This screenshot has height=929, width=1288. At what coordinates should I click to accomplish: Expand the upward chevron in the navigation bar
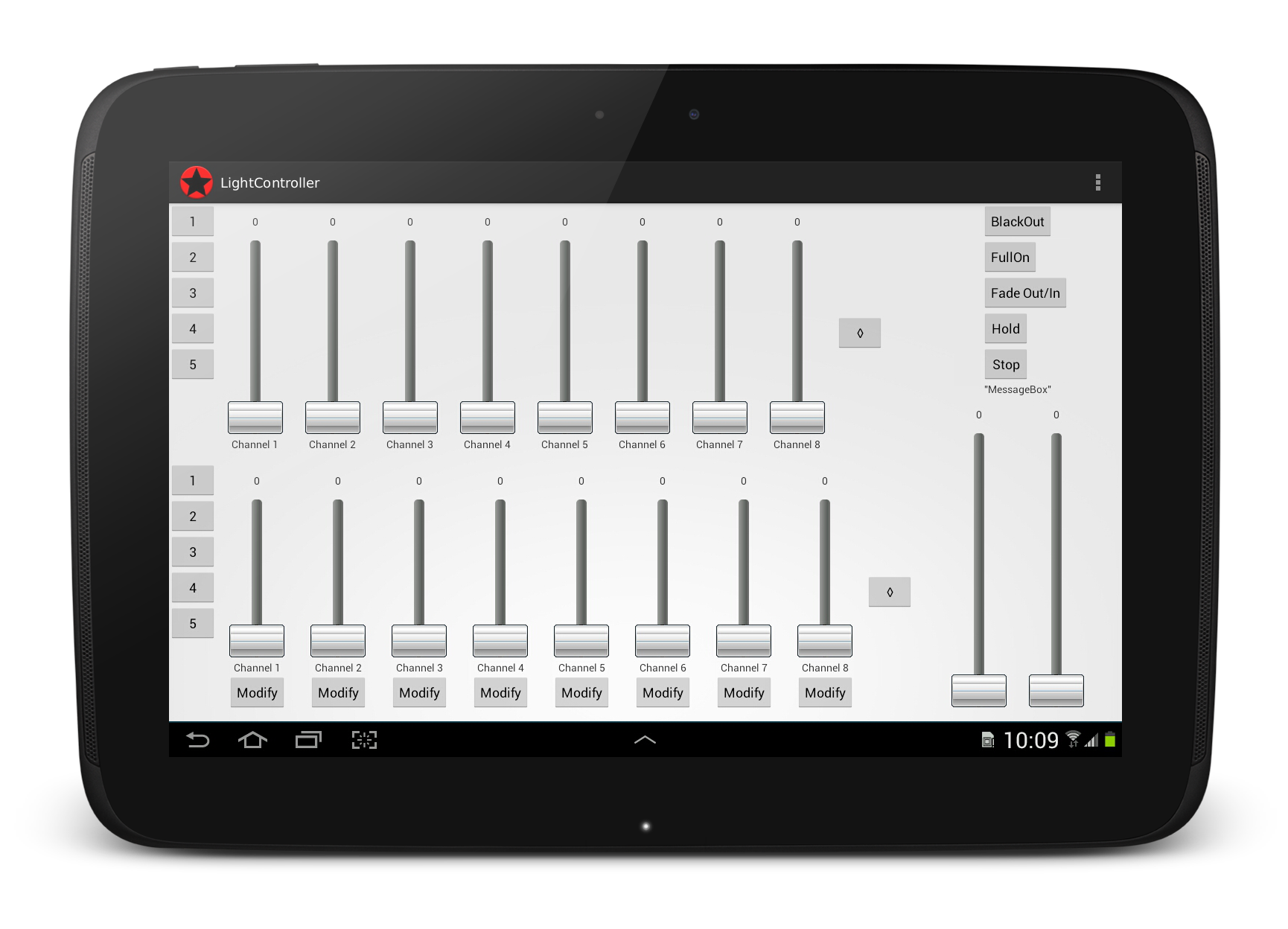click(645, 740)
